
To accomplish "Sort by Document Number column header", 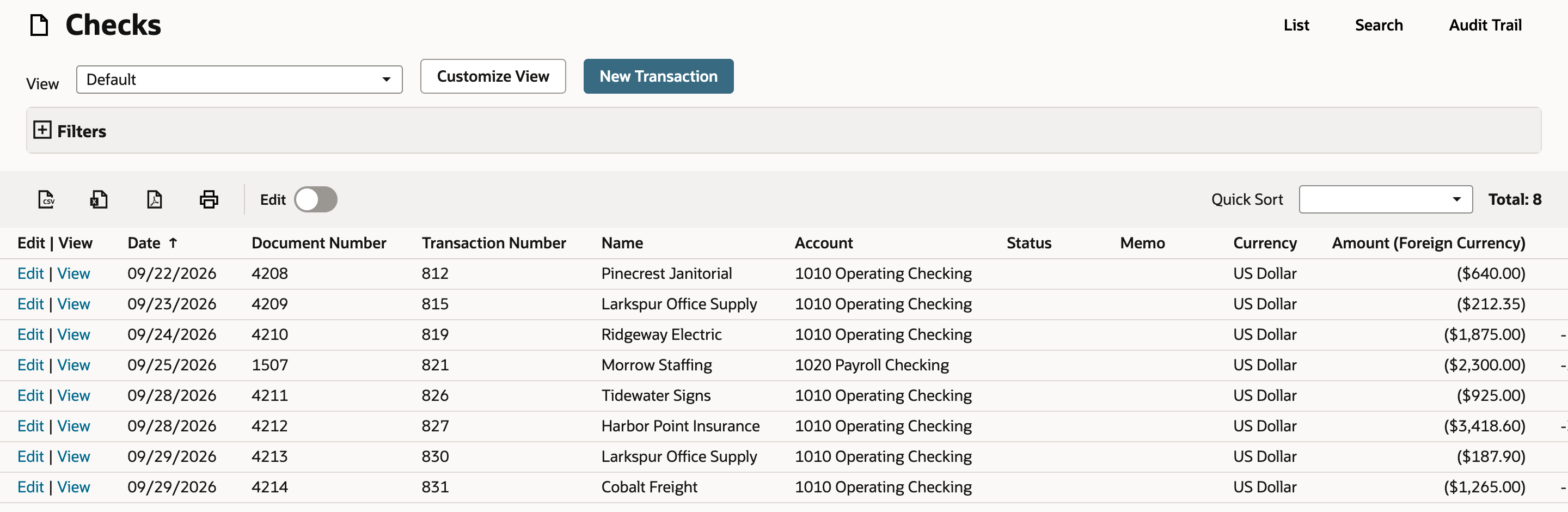I will (x=318, y=243).
